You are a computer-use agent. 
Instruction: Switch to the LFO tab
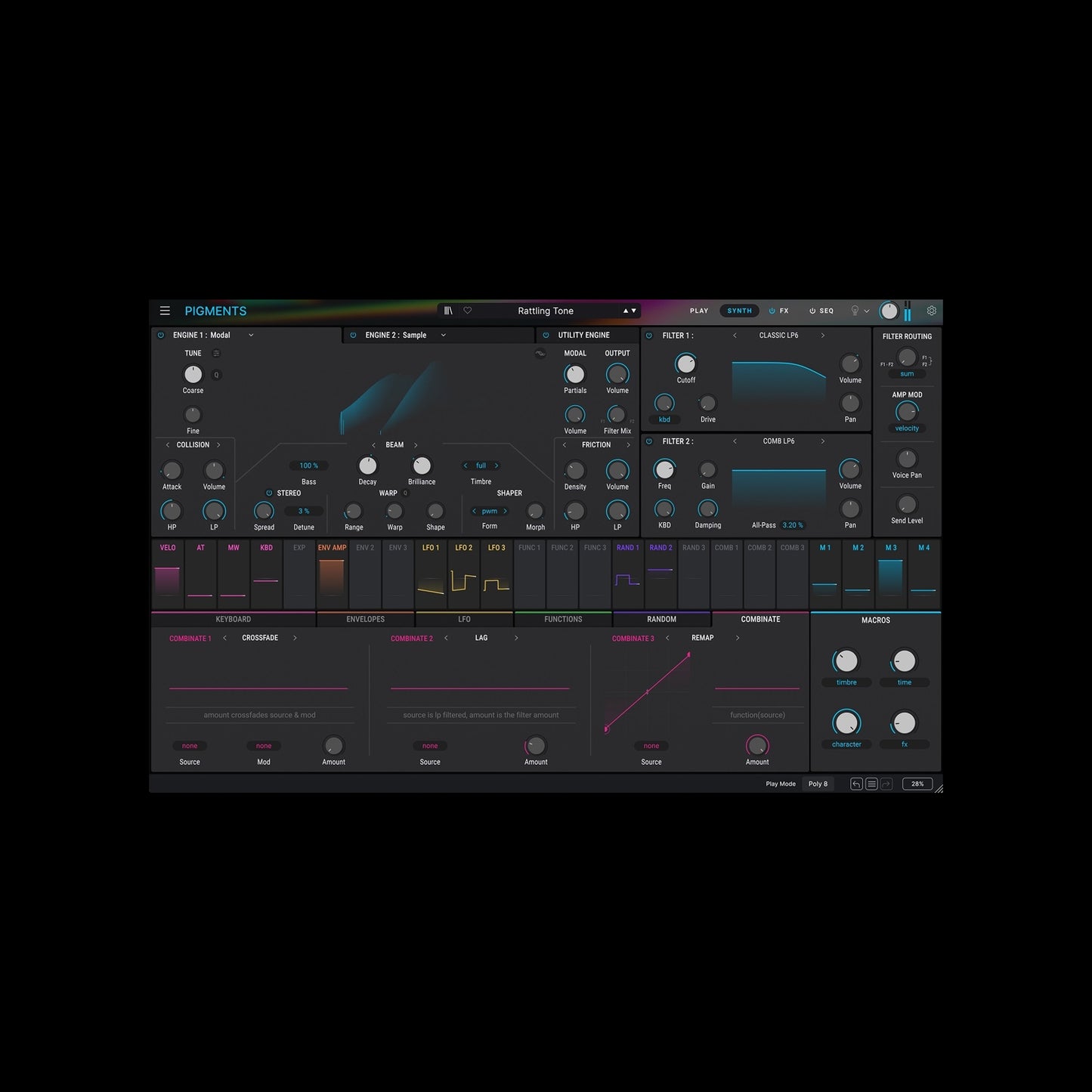(464, 620)
